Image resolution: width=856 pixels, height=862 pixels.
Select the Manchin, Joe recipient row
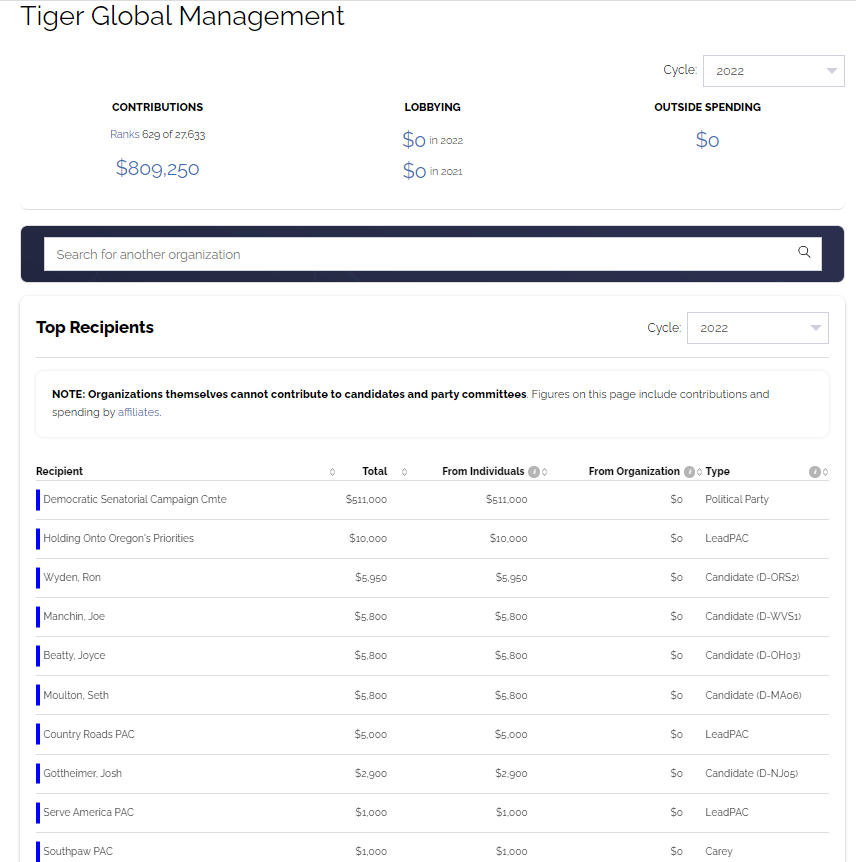point(74,616)
